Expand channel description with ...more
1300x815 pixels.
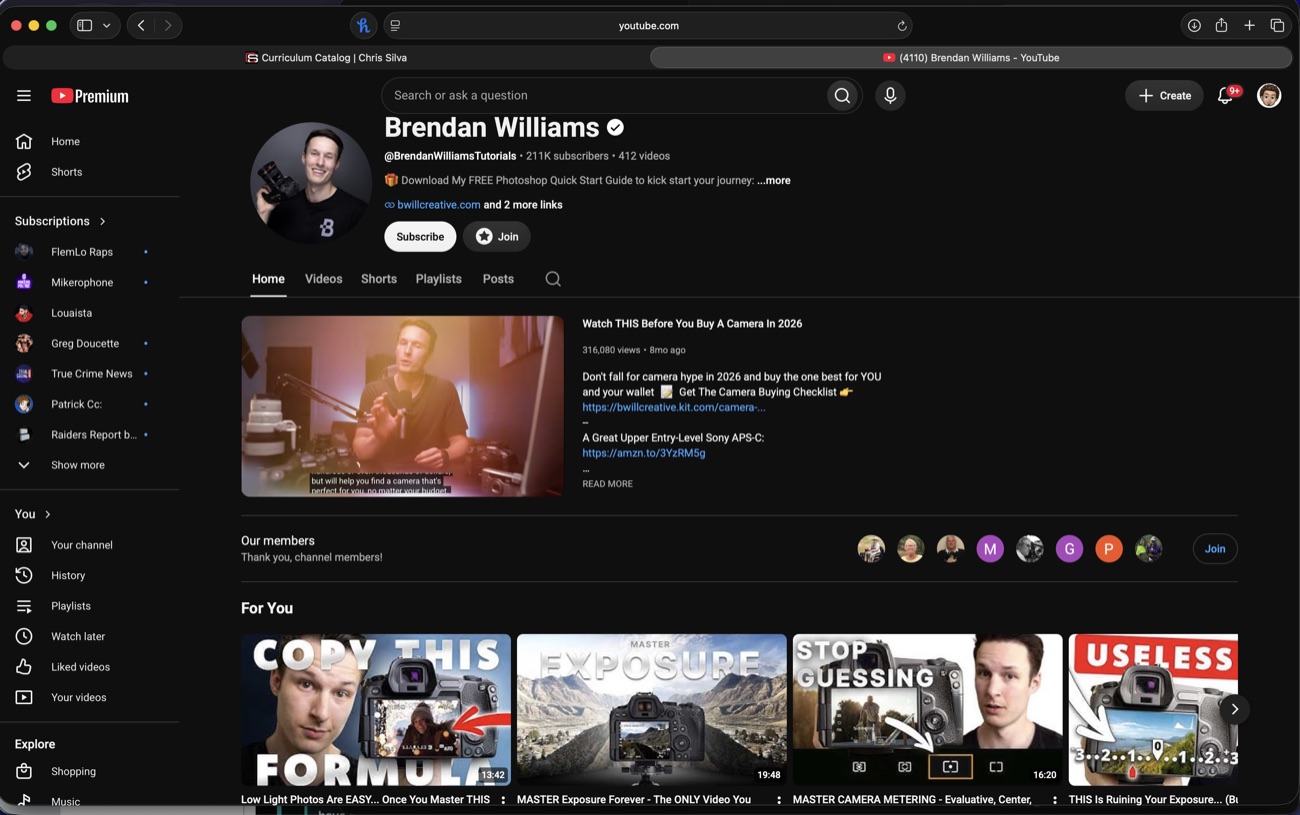pos(774,181)
